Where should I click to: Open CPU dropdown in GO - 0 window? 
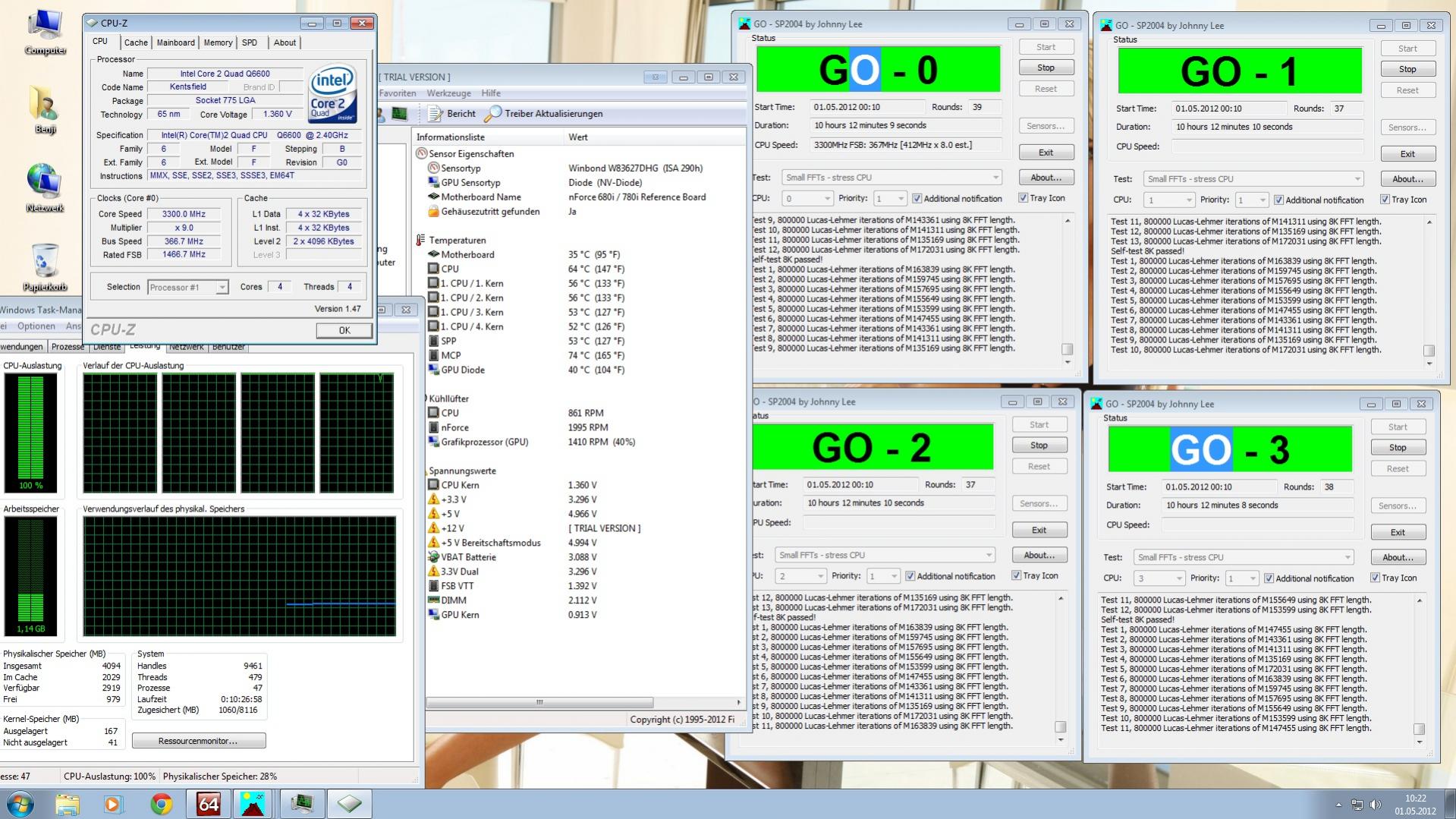pos(807,199)
